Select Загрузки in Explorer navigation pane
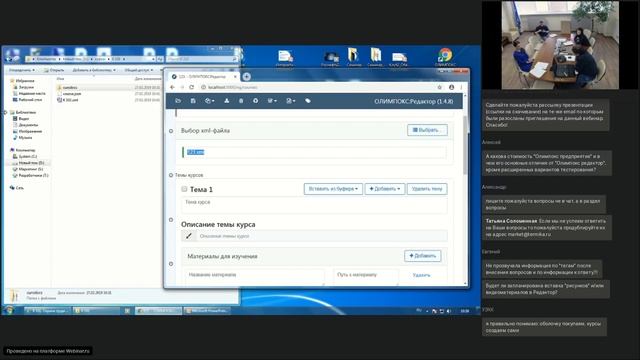Screen dimensions: 640x360 pos(24,87)
